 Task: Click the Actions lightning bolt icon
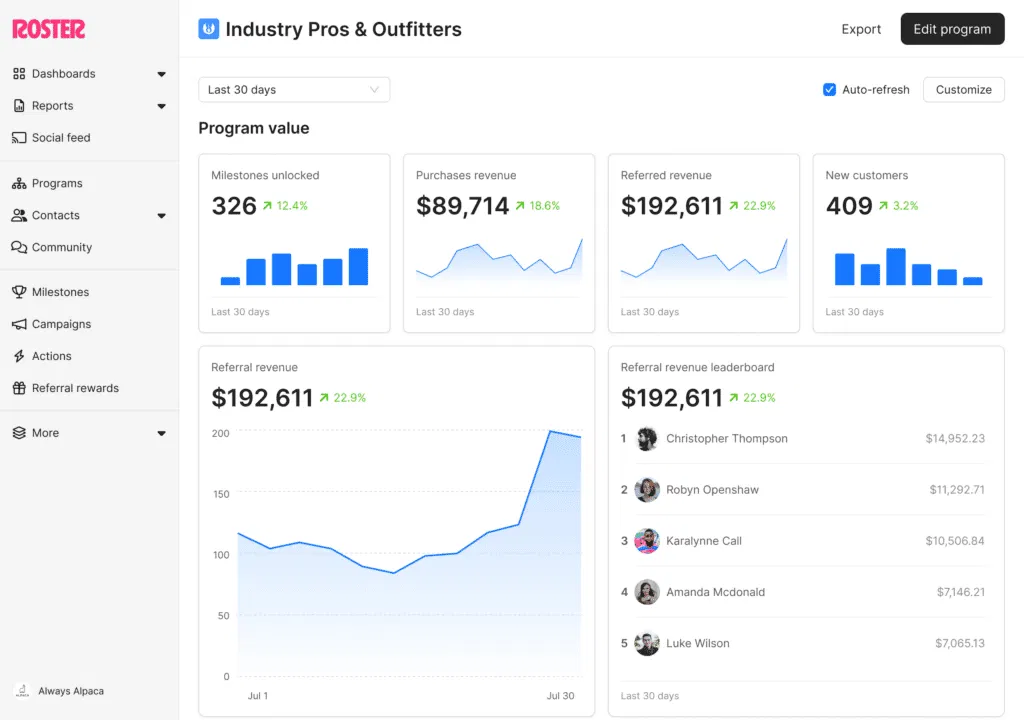point(19,356)
